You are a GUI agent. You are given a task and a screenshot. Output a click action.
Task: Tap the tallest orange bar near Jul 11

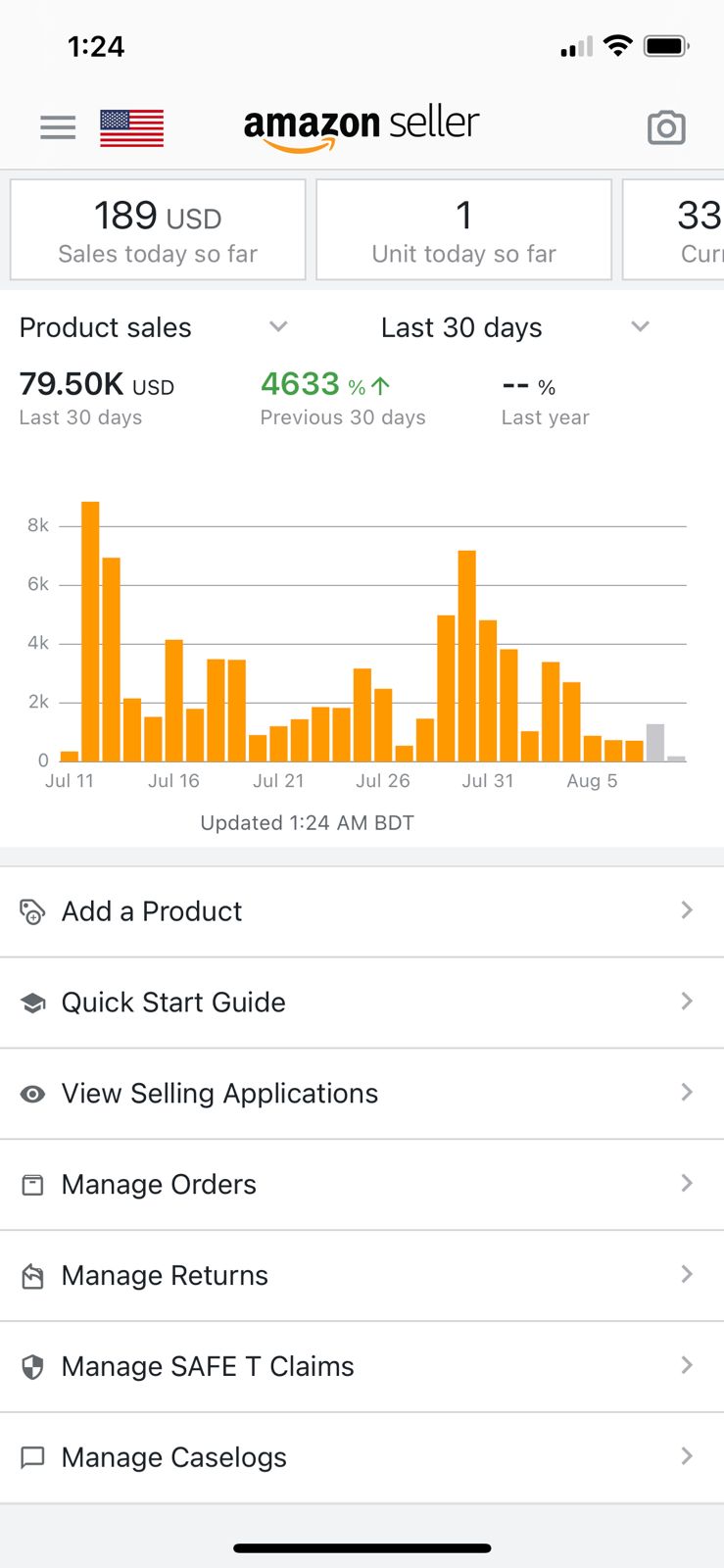click(x=90, y=632)
